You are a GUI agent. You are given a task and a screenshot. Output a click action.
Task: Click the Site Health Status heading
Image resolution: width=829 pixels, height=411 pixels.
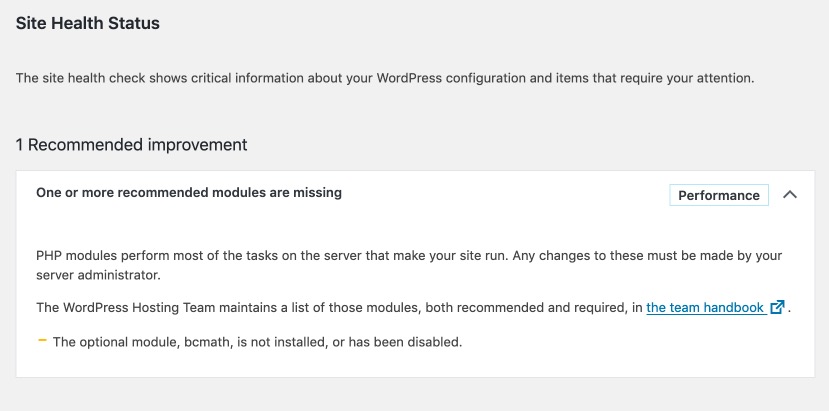[x=87, y=23]
